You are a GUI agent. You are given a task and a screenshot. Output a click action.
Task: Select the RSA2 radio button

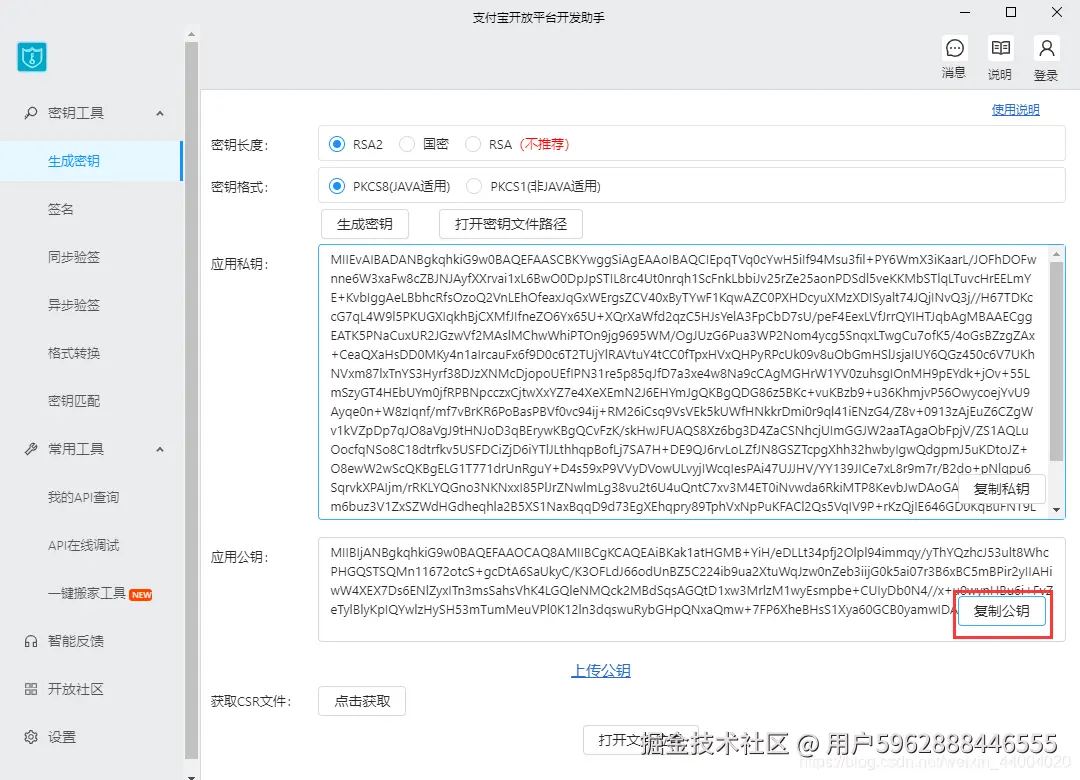point(337,144)
